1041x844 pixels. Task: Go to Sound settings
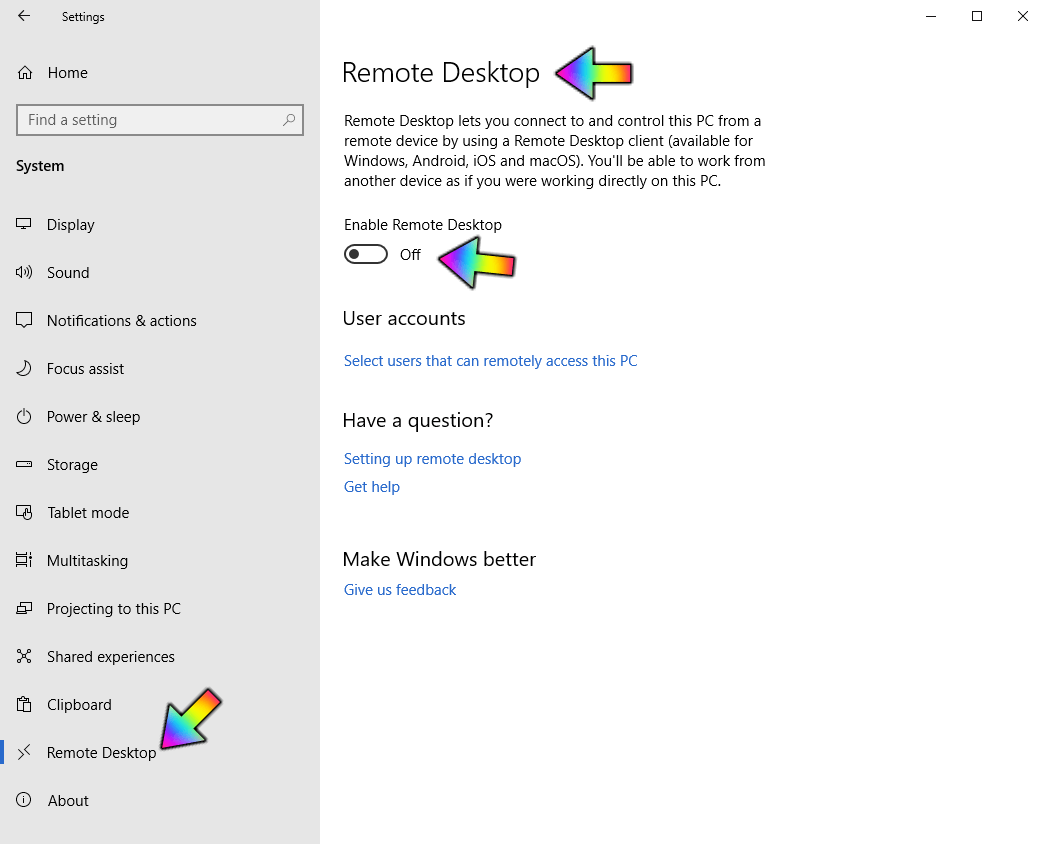(x=159, y=272)
